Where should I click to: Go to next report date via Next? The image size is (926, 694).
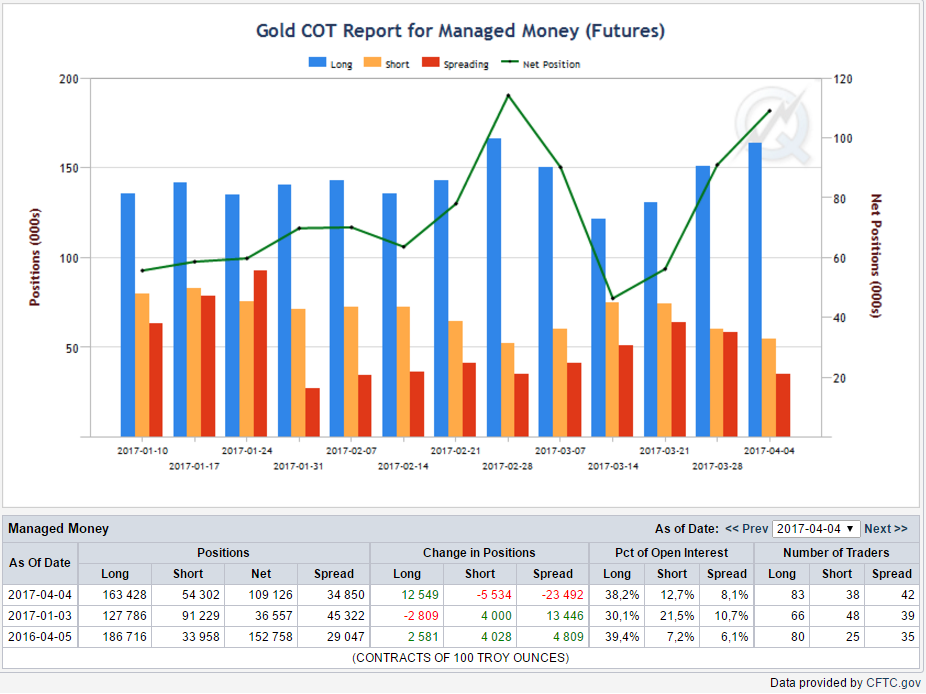(885, 528)
